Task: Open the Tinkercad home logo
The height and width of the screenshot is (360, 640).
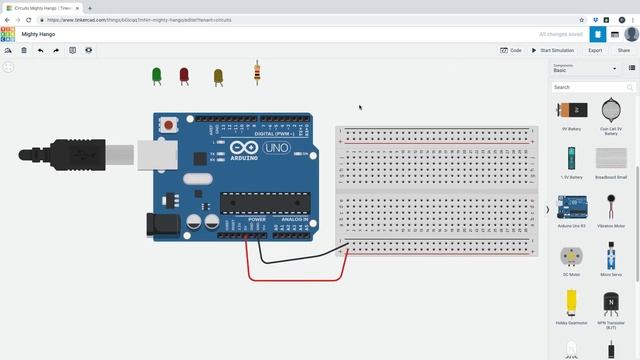Action: tap(8, 34)
